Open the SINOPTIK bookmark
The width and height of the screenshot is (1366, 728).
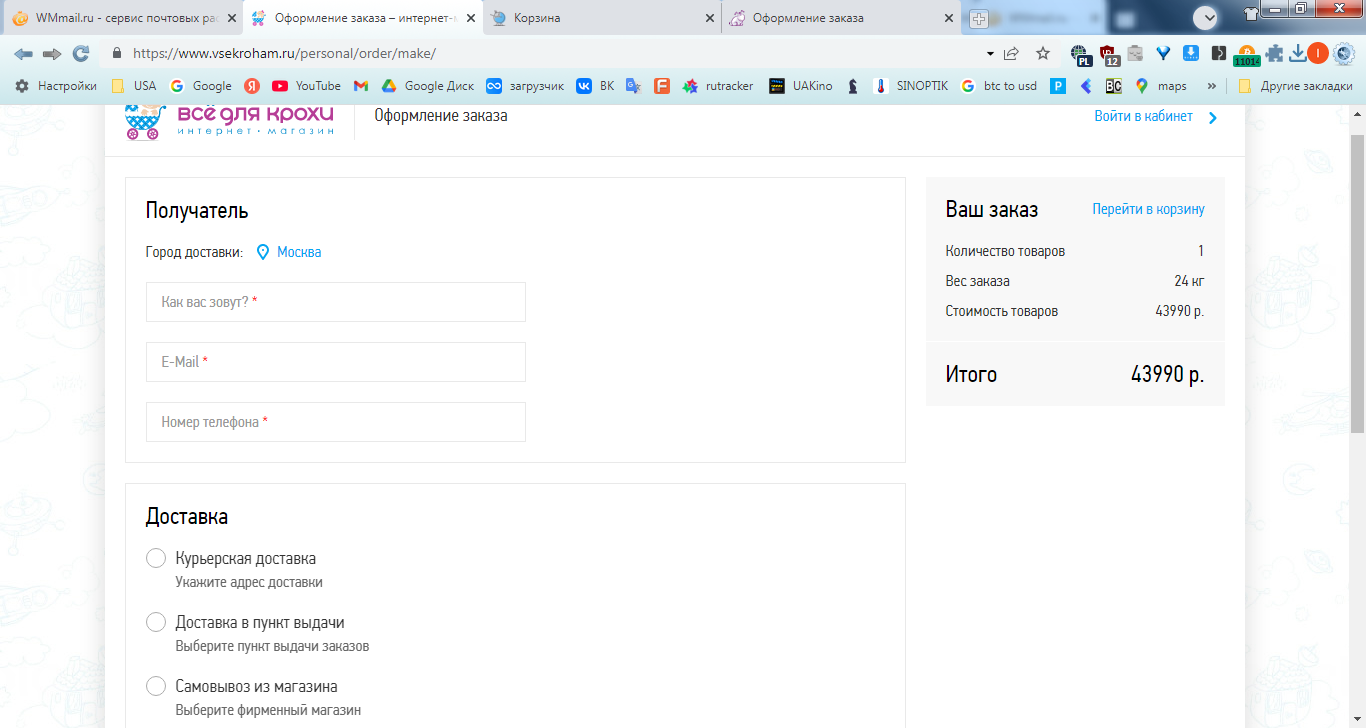910,86
